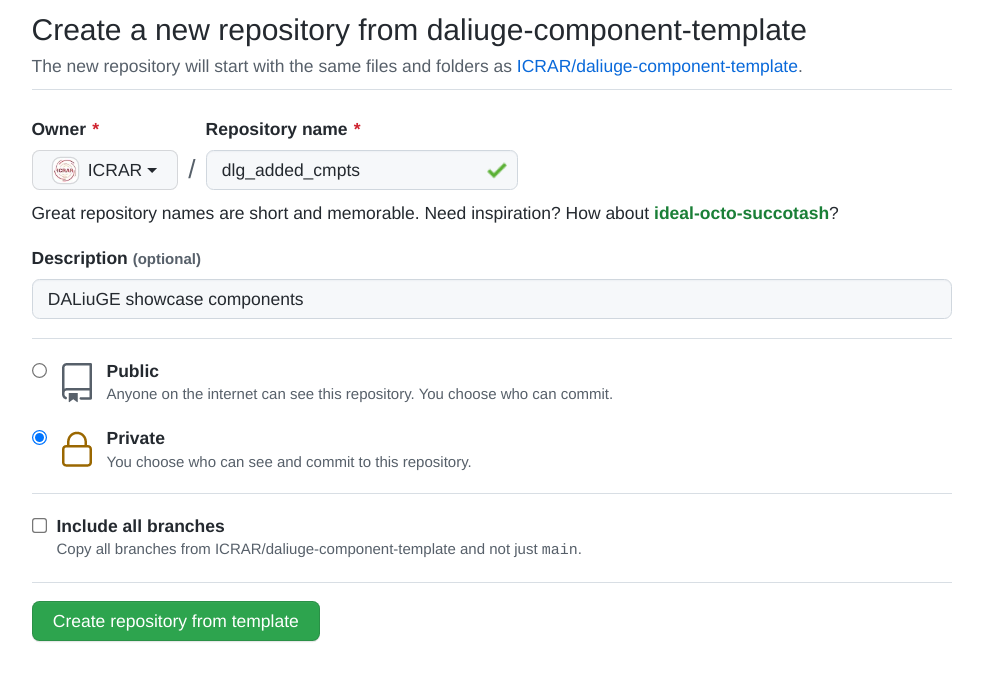Click Create repository from template button
The width and height of the screenshot is (985, 679).
(176, 621)
